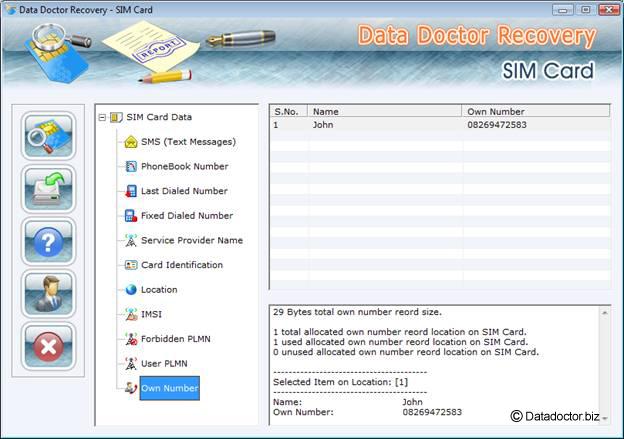Select PhoneBook Number in tree

185,166
